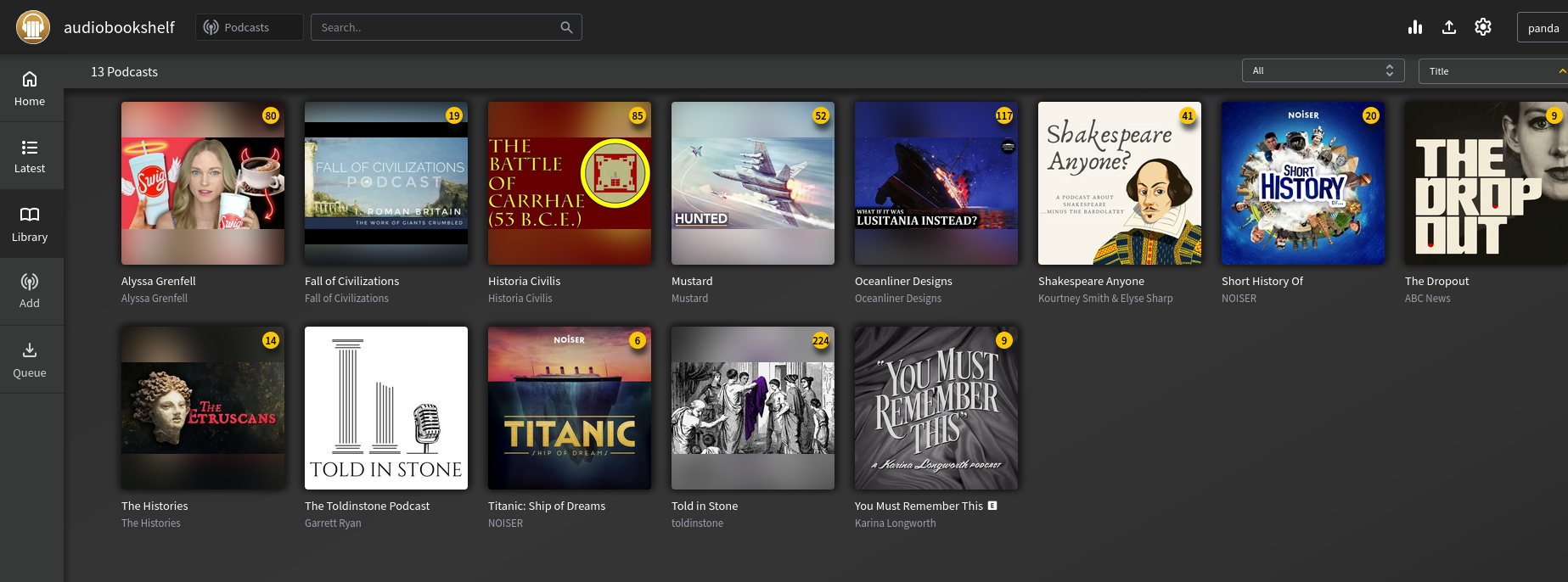Click episode count badge 52
Screen dimensions: 1568x582
(x=821, y=115)
